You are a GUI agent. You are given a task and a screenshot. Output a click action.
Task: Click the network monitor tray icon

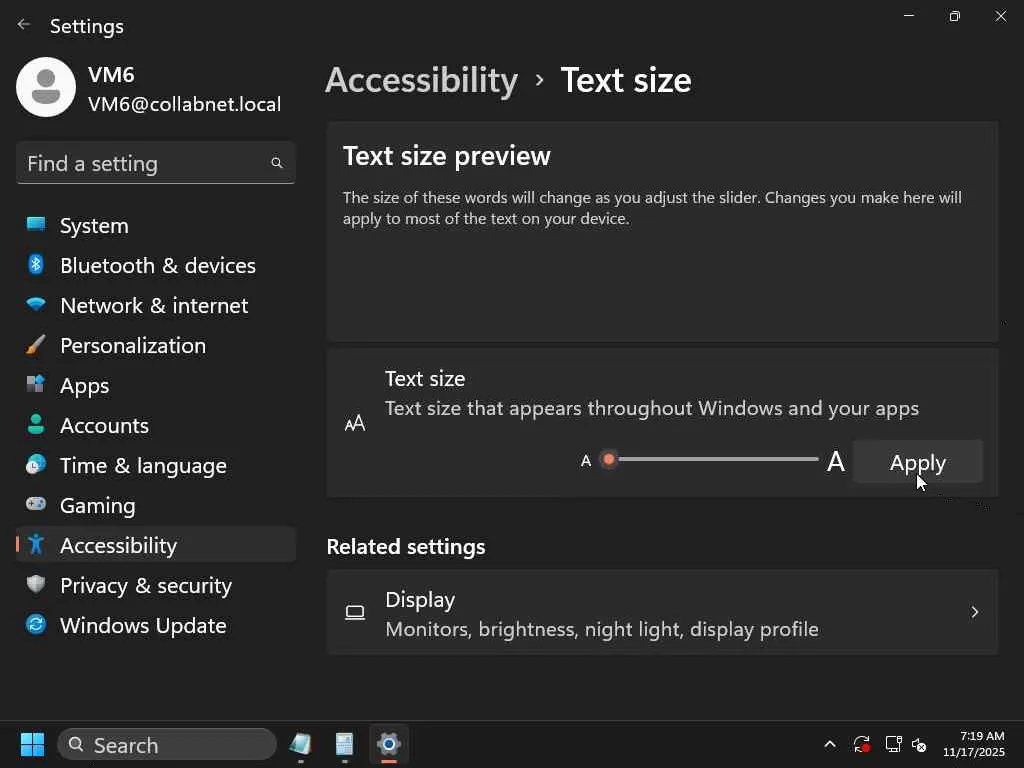[893, 744]
